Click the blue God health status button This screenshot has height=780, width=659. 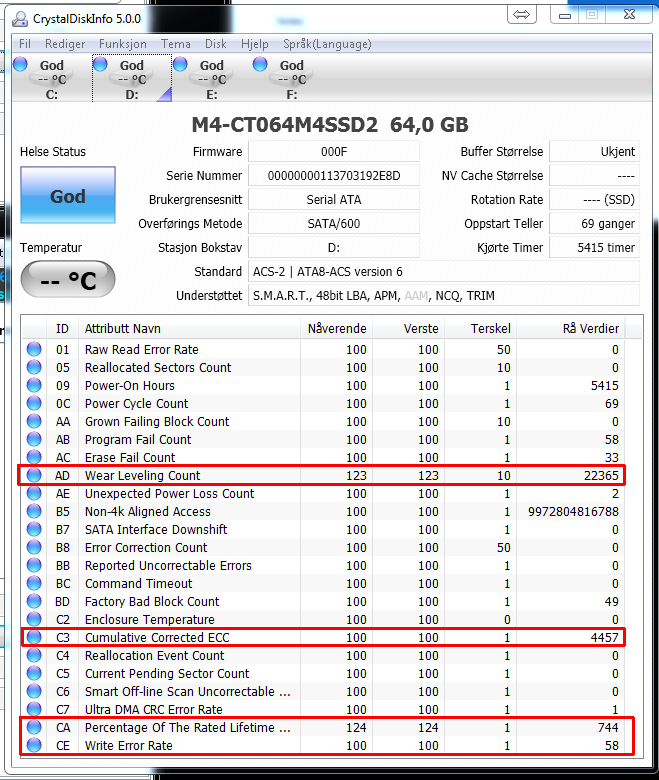(x=68, y=195)
